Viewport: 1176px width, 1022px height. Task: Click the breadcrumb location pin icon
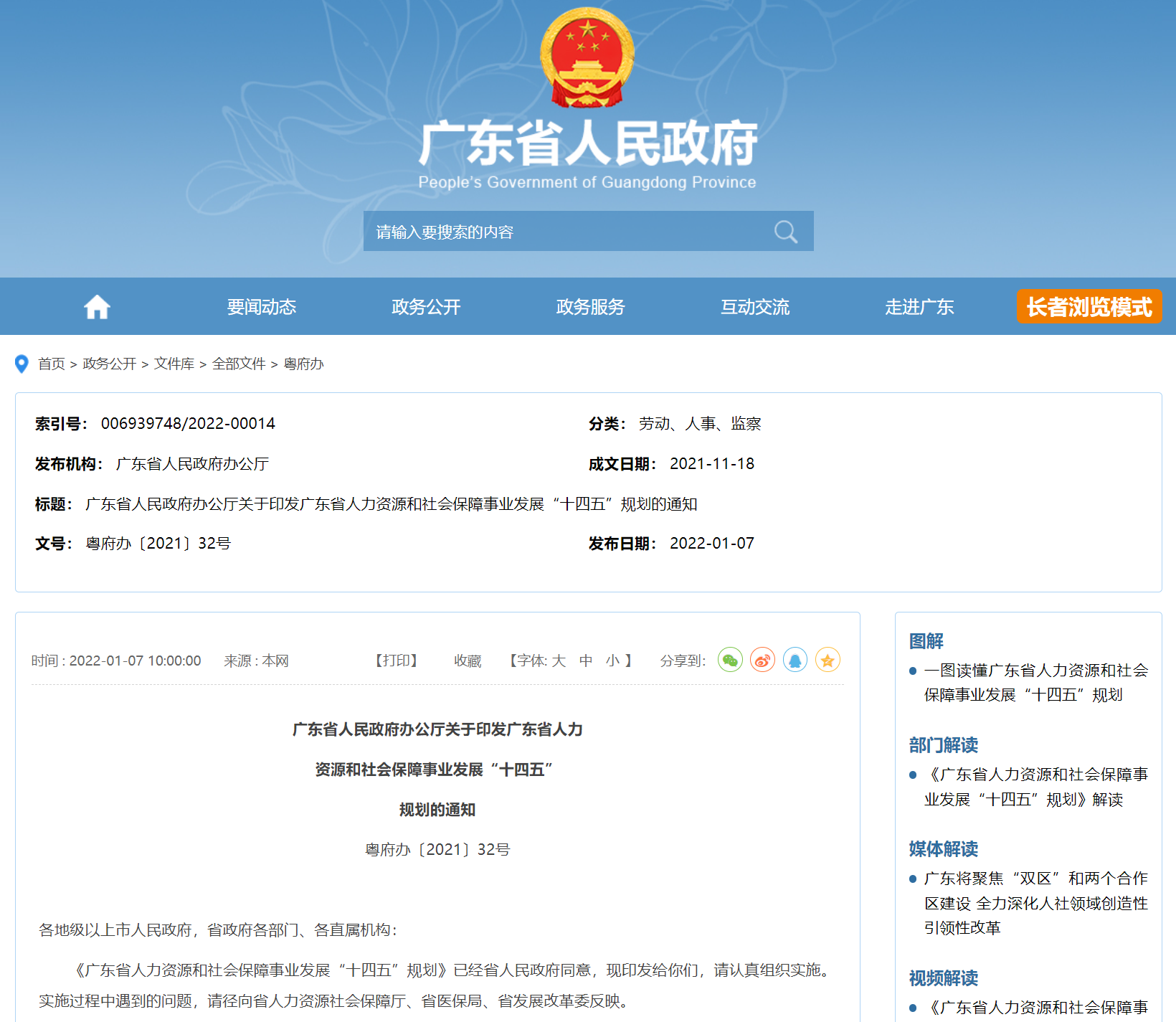[22, 364]
